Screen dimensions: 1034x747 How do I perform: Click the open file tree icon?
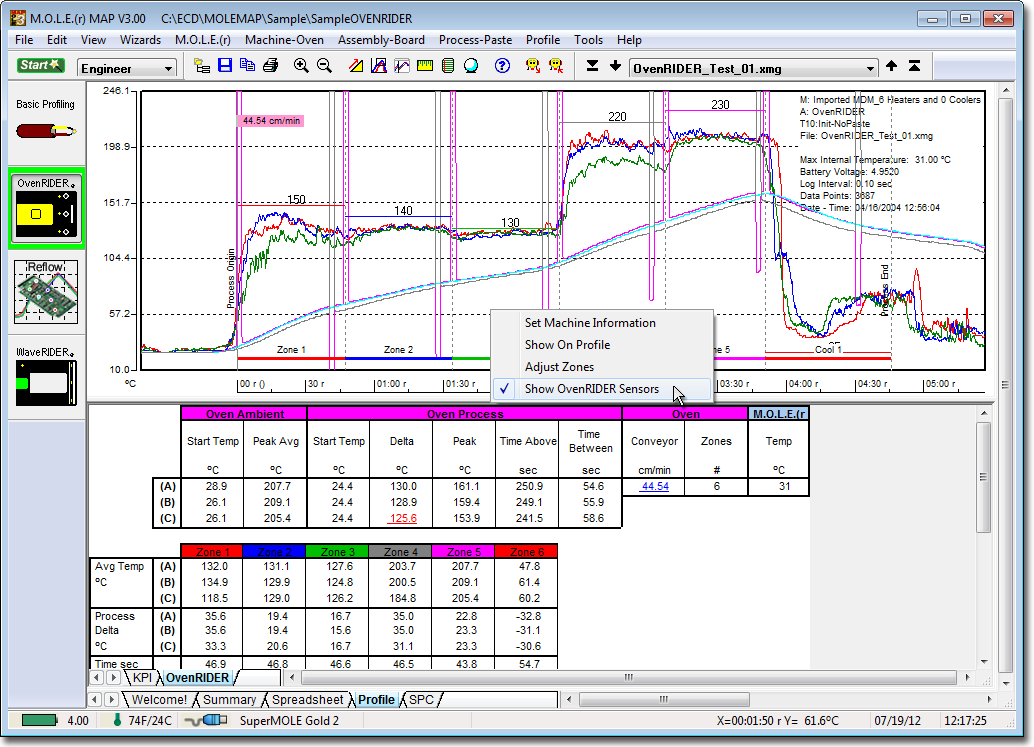click(x=202, y=66)
